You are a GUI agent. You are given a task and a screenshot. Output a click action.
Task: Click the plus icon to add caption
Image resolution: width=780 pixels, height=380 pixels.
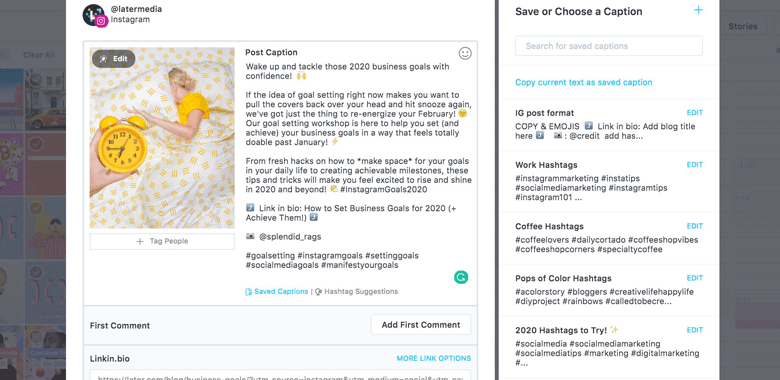pyautogui.click(x=698, y=10)
